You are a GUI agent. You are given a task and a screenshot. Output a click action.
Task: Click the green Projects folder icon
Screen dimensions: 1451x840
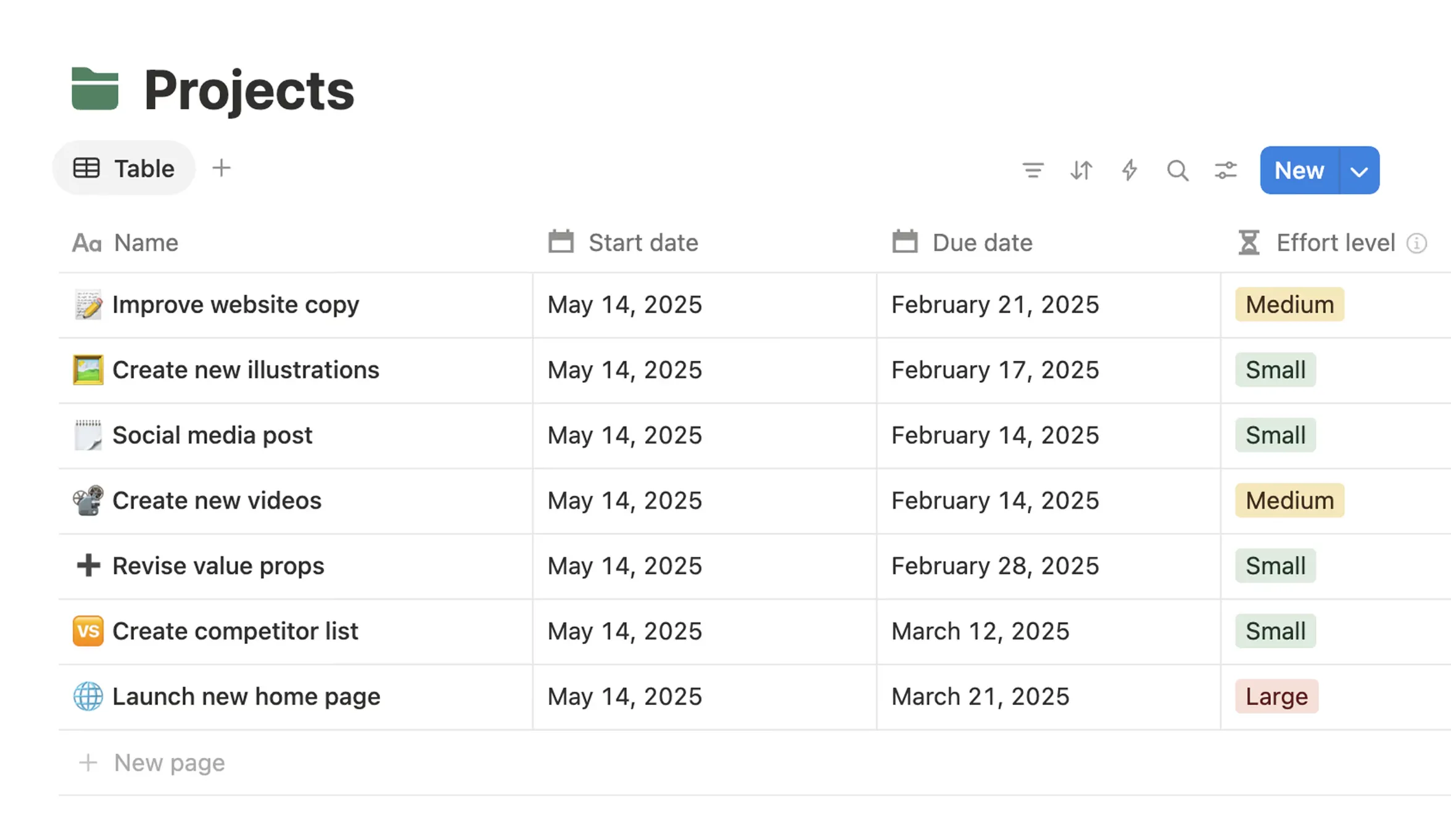[x=95, y=89]
